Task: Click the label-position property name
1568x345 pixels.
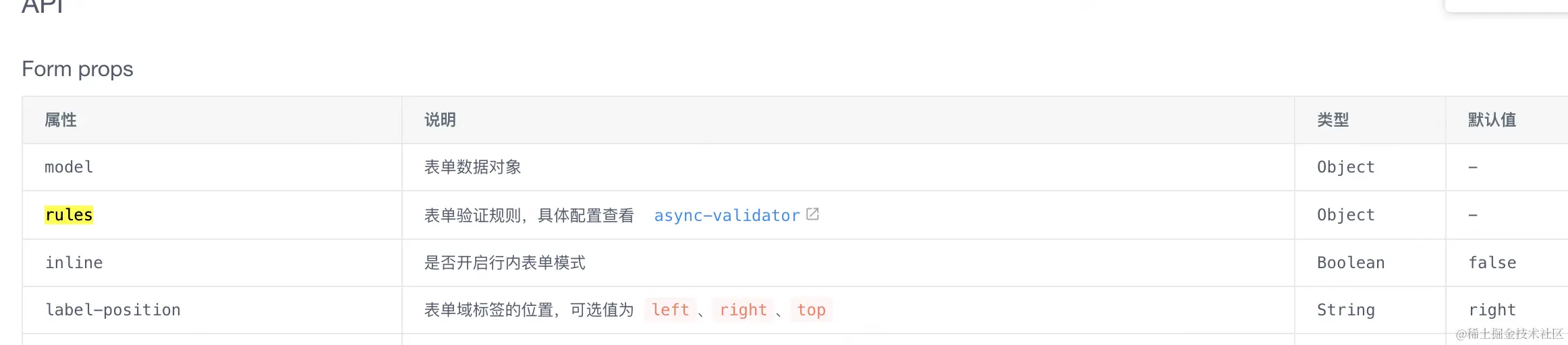Action: (113, 310)
